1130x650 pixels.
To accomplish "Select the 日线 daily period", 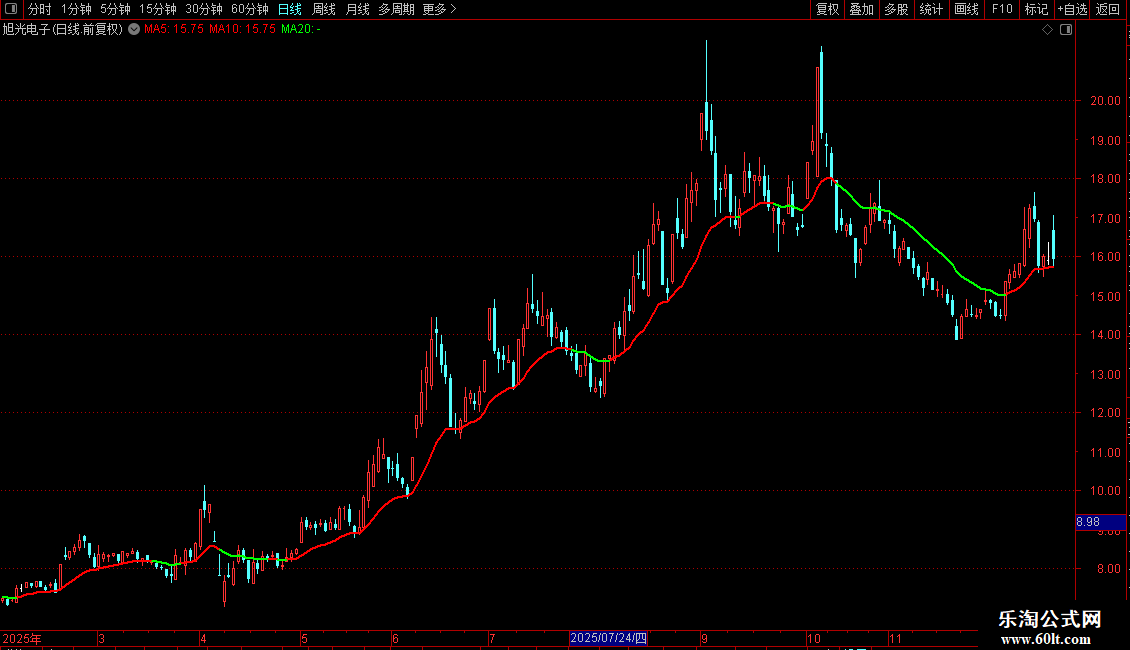I will [x=290, y=9].
